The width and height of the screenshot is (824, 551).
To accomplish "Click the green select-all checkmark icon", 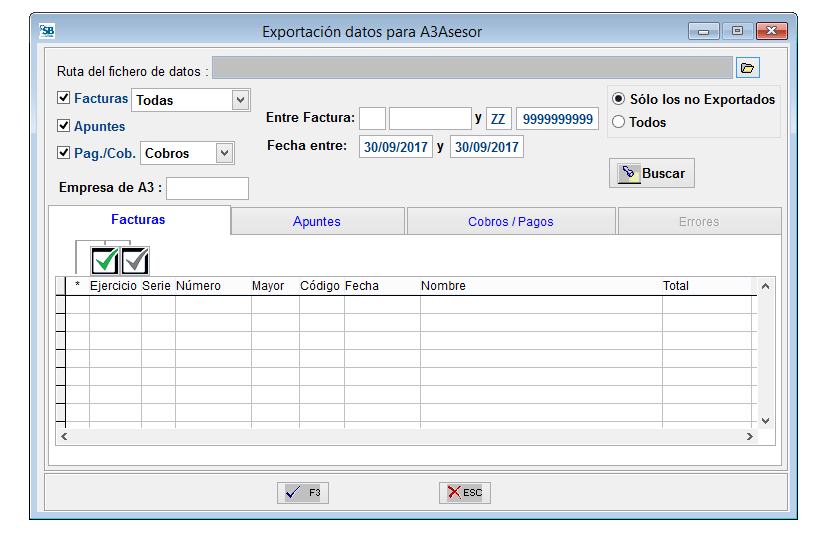I will coord(105,261).
